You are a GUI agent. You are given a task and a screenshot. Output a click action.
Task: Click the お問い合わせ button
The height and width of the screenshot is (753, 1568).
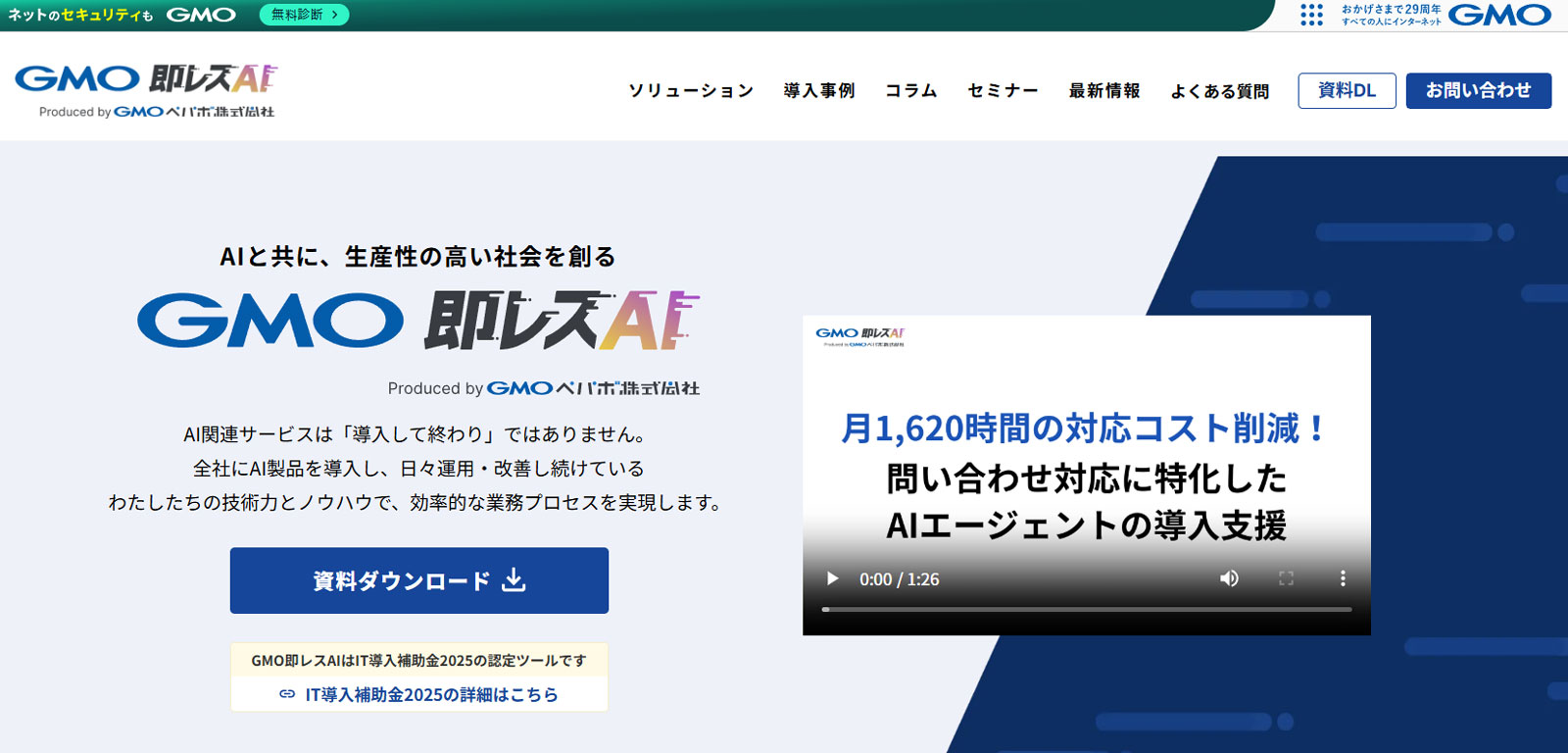coord(1478,90)
